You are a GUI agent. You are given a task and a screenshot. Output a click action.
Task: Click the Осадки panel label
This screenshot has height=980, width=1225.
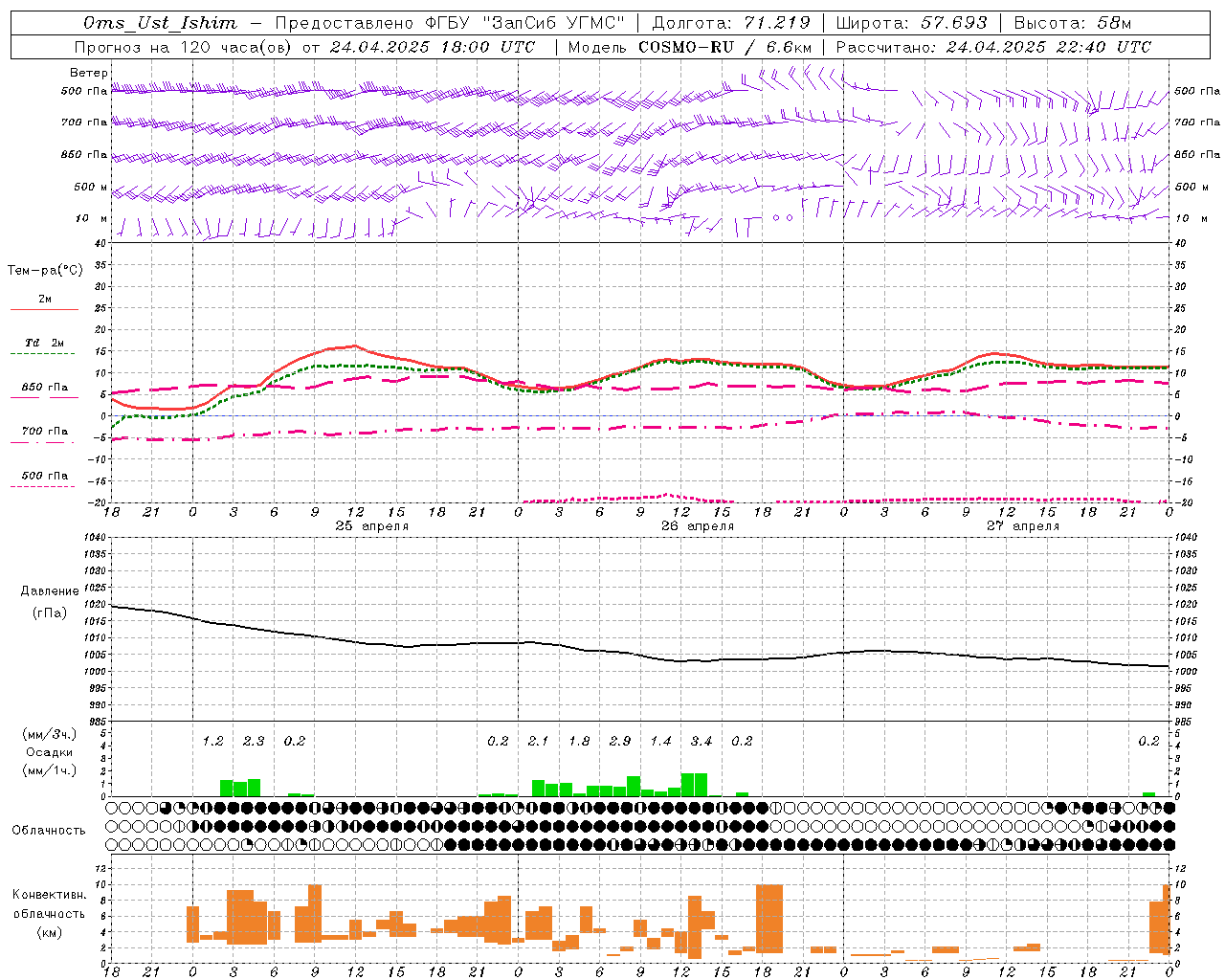(49, 753)
